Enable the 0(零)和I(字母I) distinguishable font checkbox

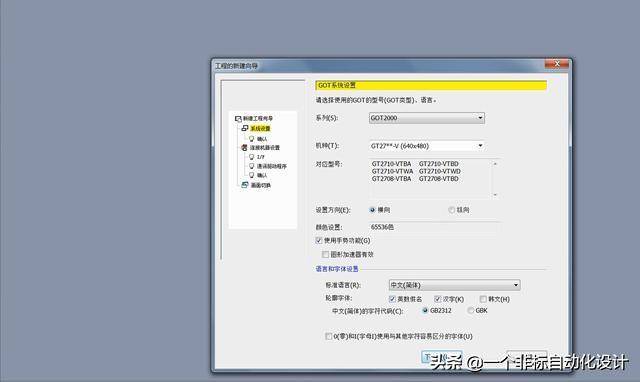(x=329, y=336)
